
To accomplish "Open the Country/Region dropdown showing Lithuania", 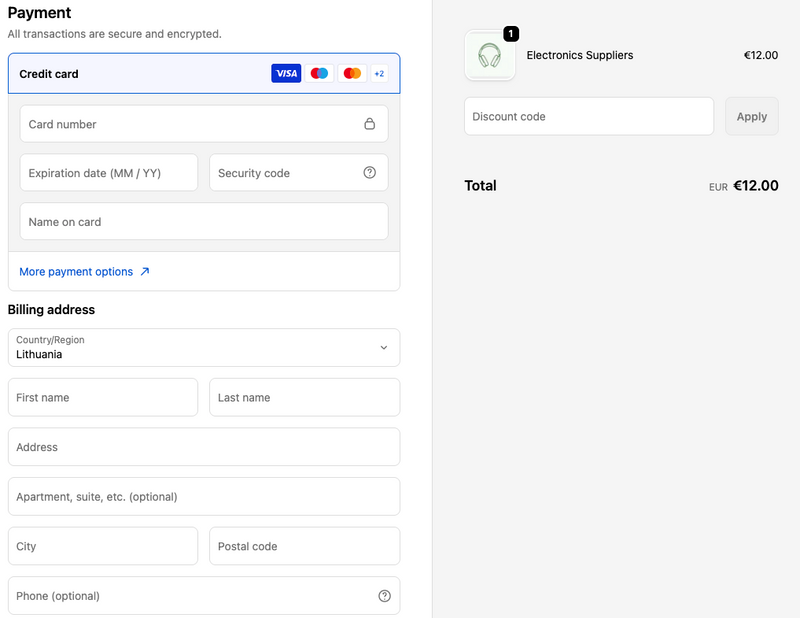I will [x=204, y=348].
